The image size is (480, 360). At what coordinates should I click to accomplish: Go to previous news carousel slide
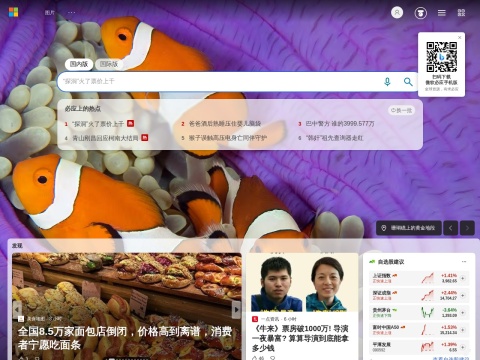(17, 309)
